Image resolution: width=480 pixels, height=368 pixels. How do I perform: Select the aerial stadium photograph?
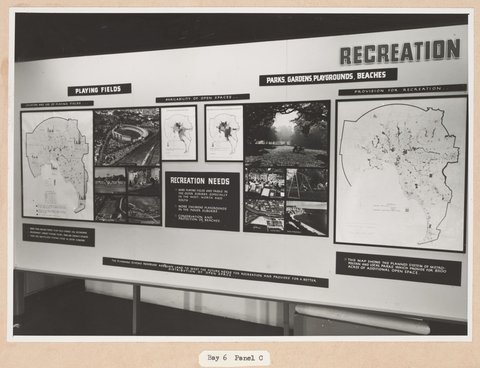[127, 137]
